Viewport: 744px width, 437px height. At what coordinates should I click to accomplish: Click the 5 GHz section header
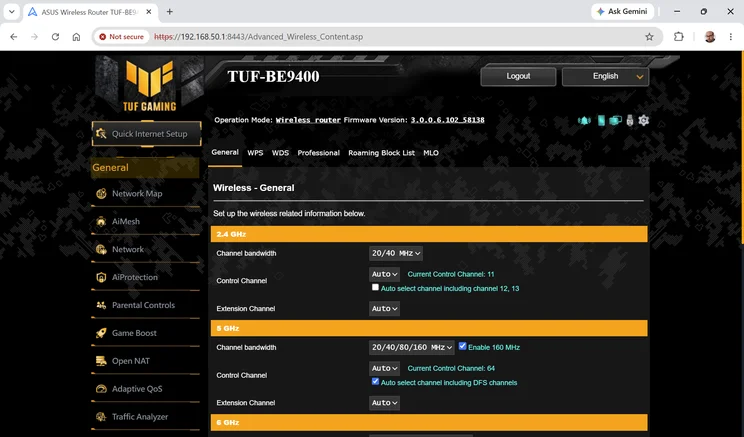click(429, 328)
